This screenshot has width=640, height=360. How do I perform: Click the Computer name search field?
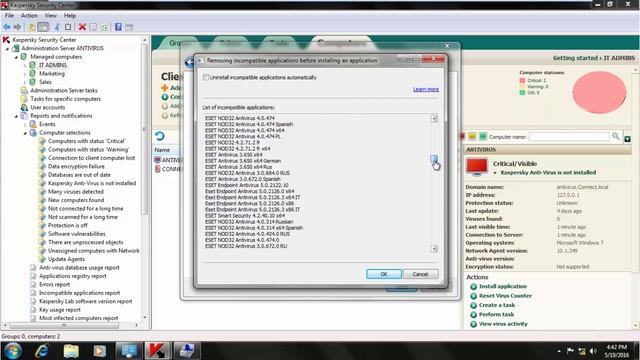pos(569,137)
